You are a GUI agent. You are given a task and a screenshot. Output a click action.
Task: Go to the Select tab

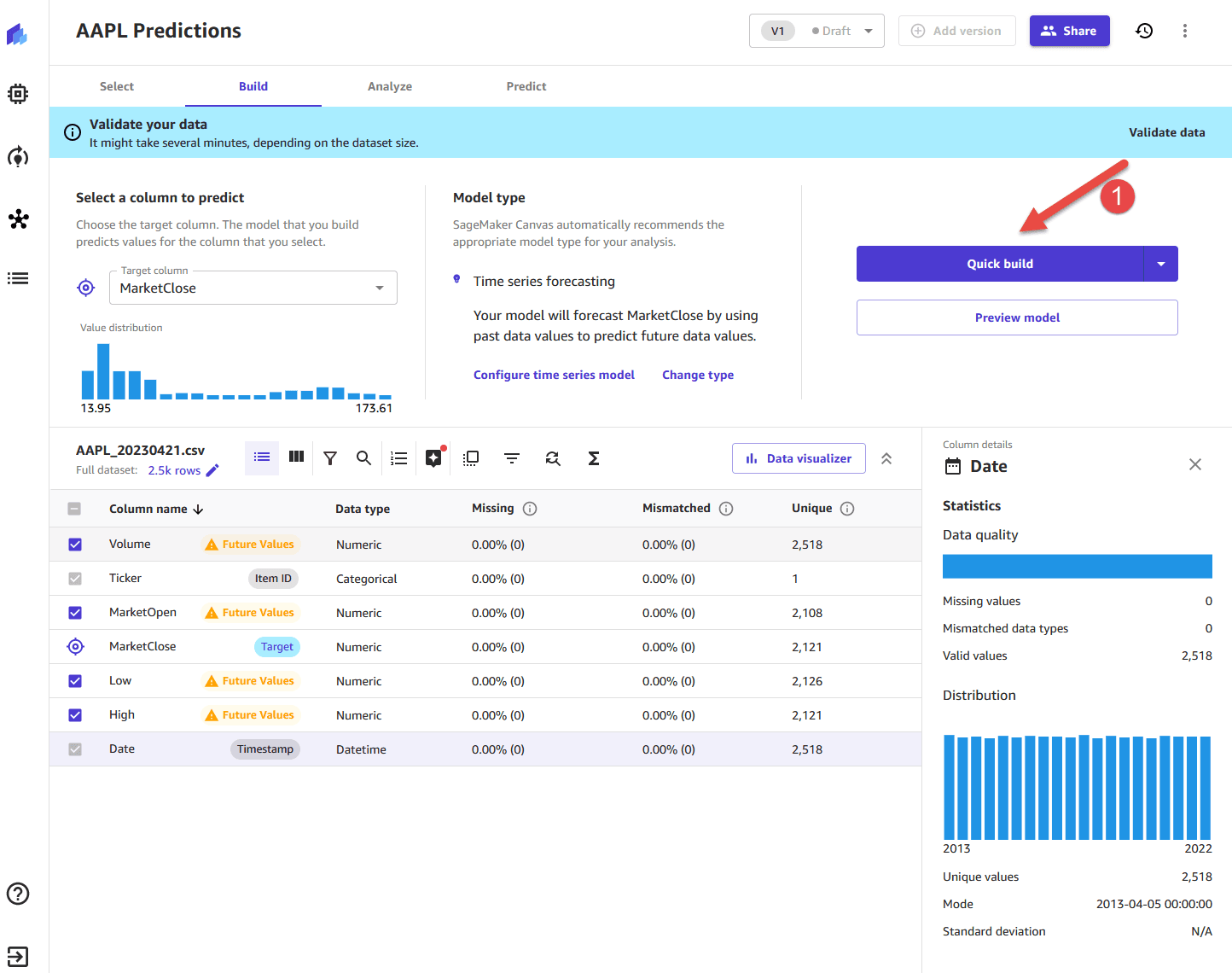coord(117,86)
